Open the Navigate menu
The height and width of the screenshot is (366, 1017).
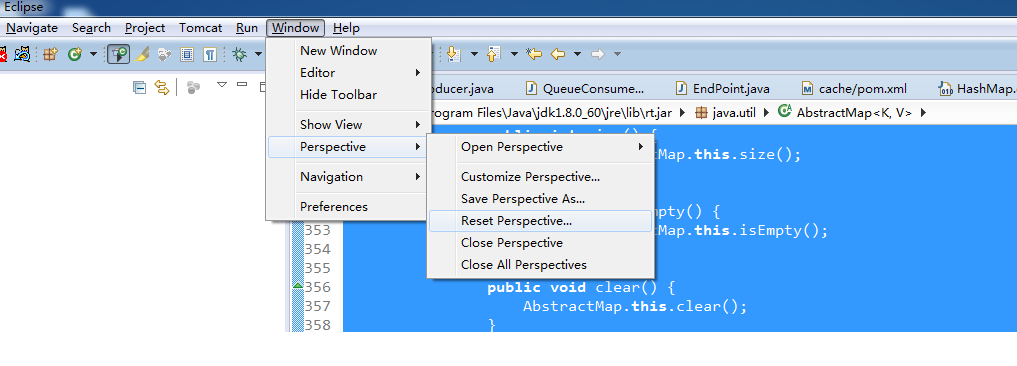[x=32, y=28]
